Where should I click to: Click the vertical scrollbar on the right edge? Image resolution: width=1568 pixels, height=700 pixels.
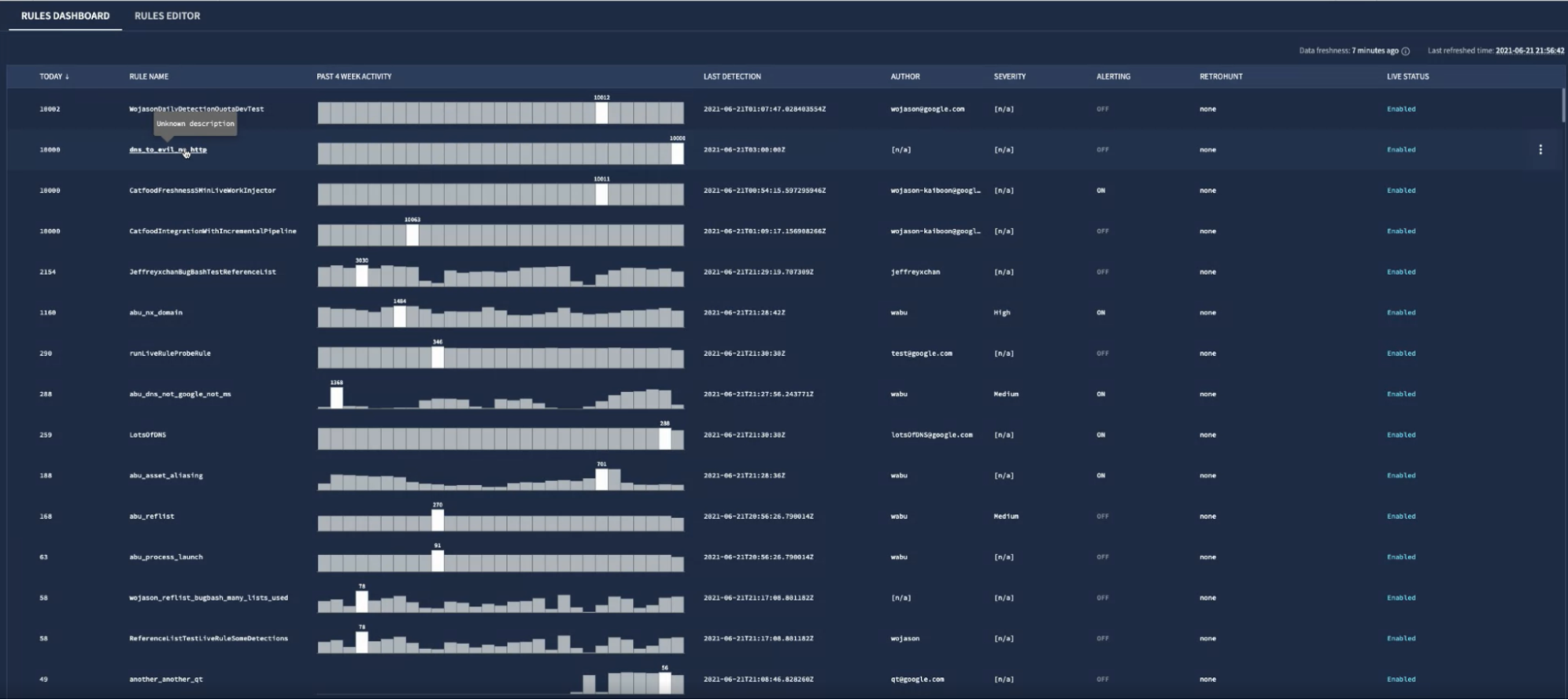coord(1563,106)
